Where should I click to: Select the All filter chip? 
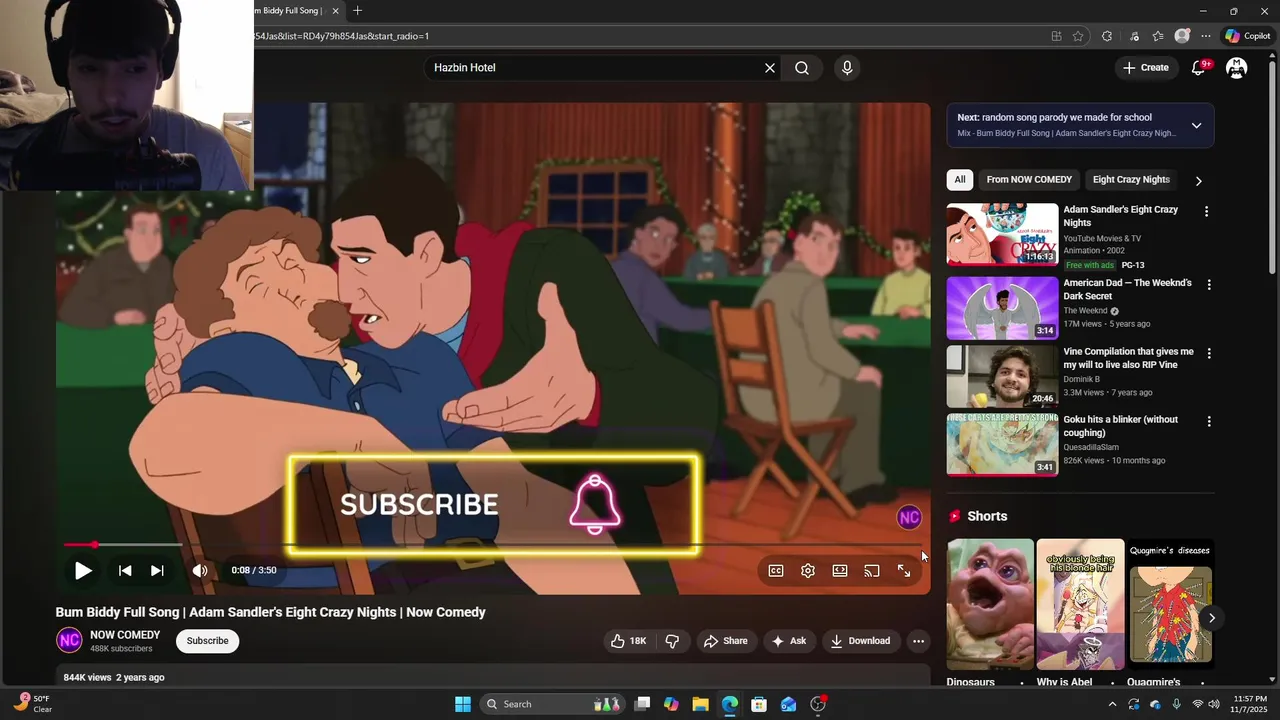960,180
